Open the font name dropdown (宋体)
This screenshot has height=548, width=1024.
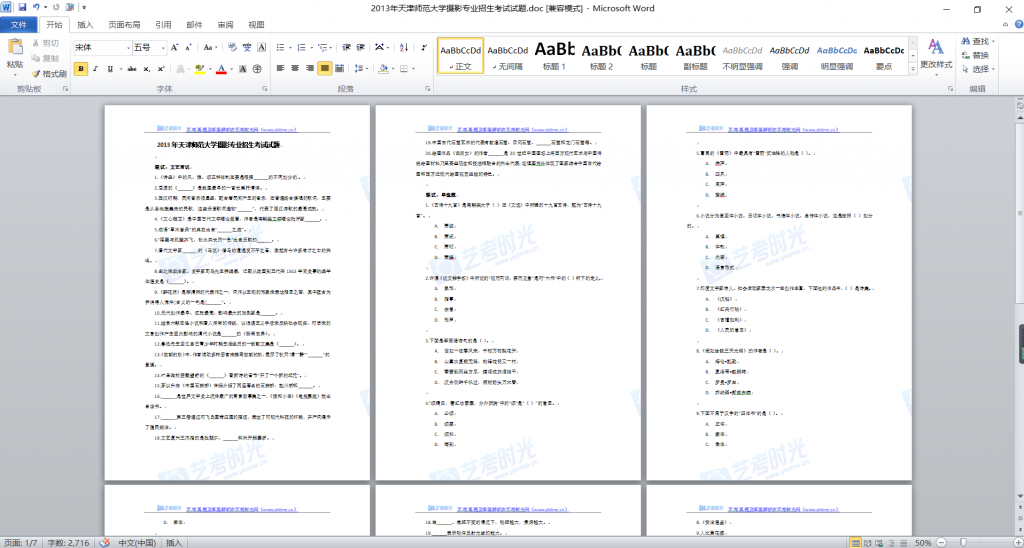coord(126,47)
